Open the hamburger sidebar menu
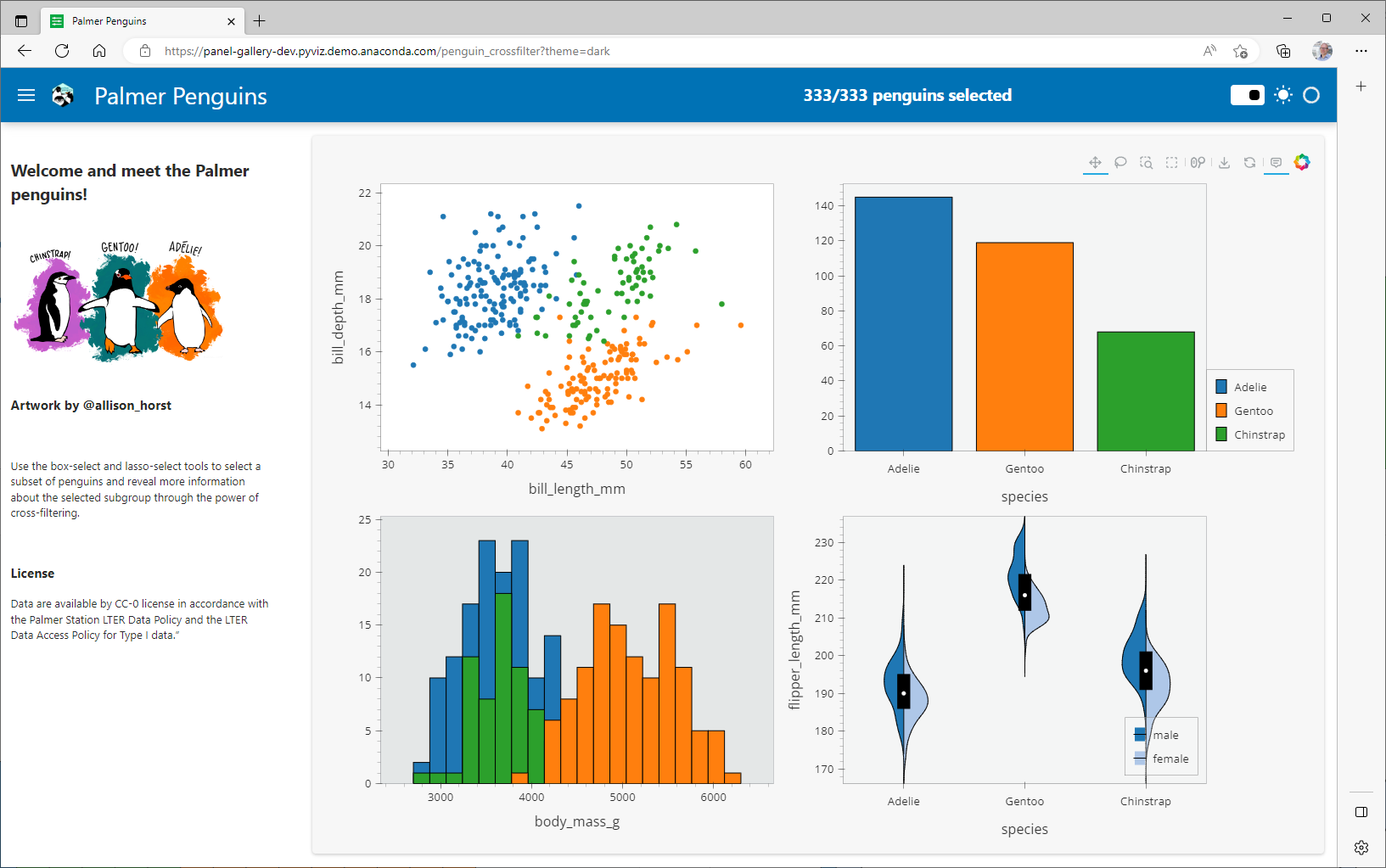 tap(26, 95)
